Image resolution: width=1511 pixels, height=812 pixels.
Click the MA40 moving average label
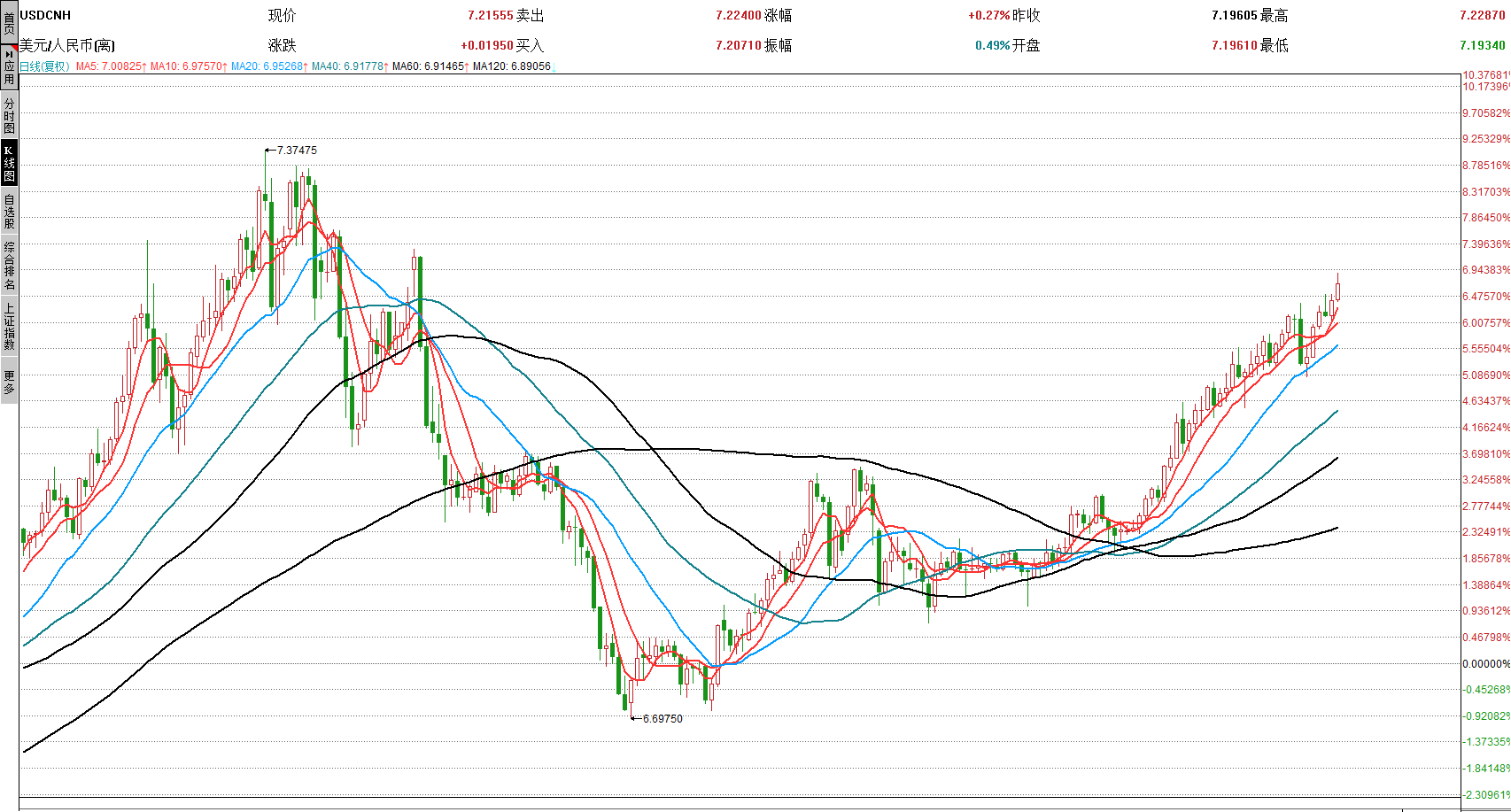[x=349, y=66]
